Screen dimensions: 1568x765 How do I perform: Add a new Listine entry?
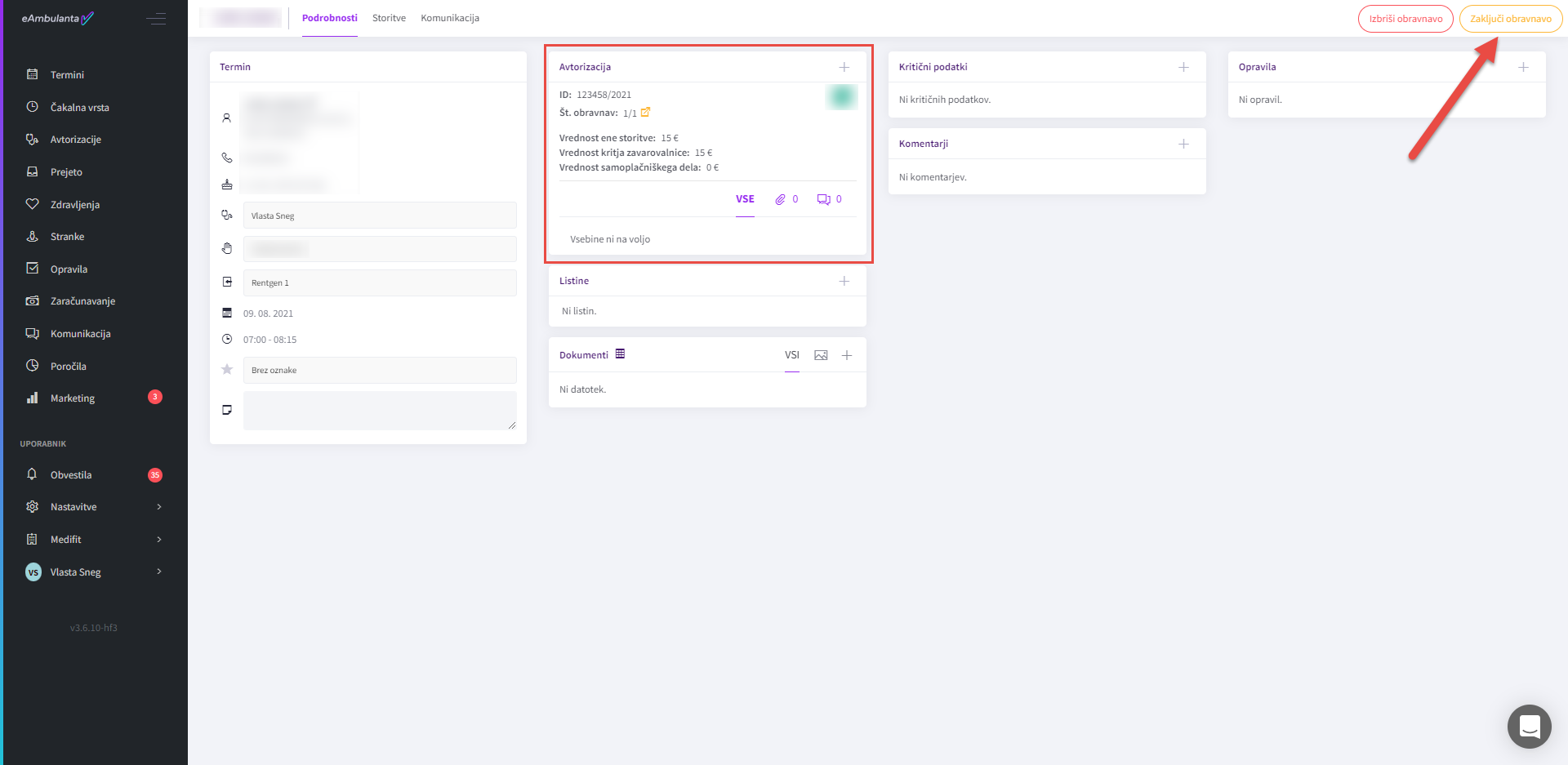pyautogui.click(x=844, y=281)
